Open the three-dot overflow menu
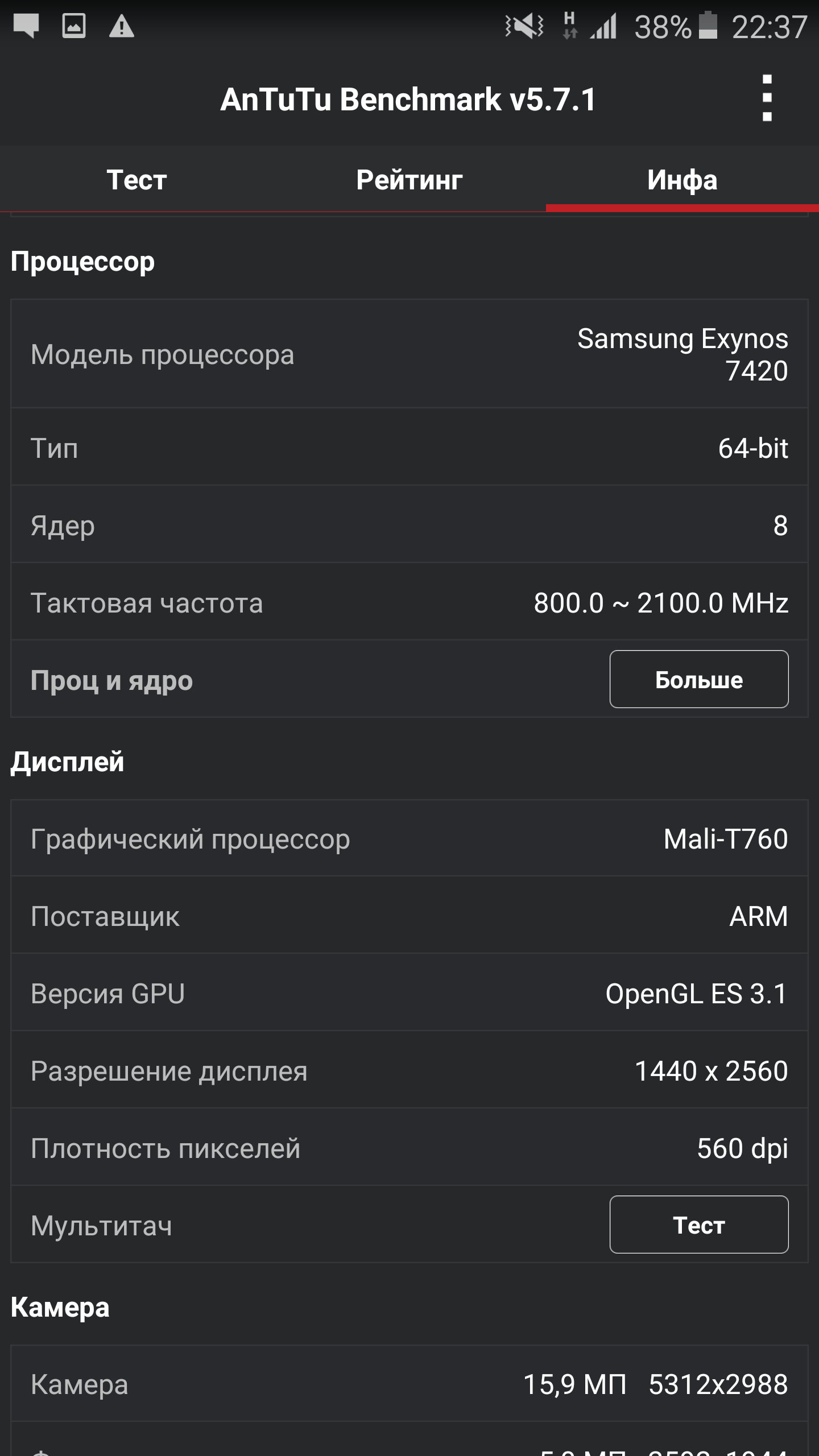The image size is (819, 1456). point(767,98)
